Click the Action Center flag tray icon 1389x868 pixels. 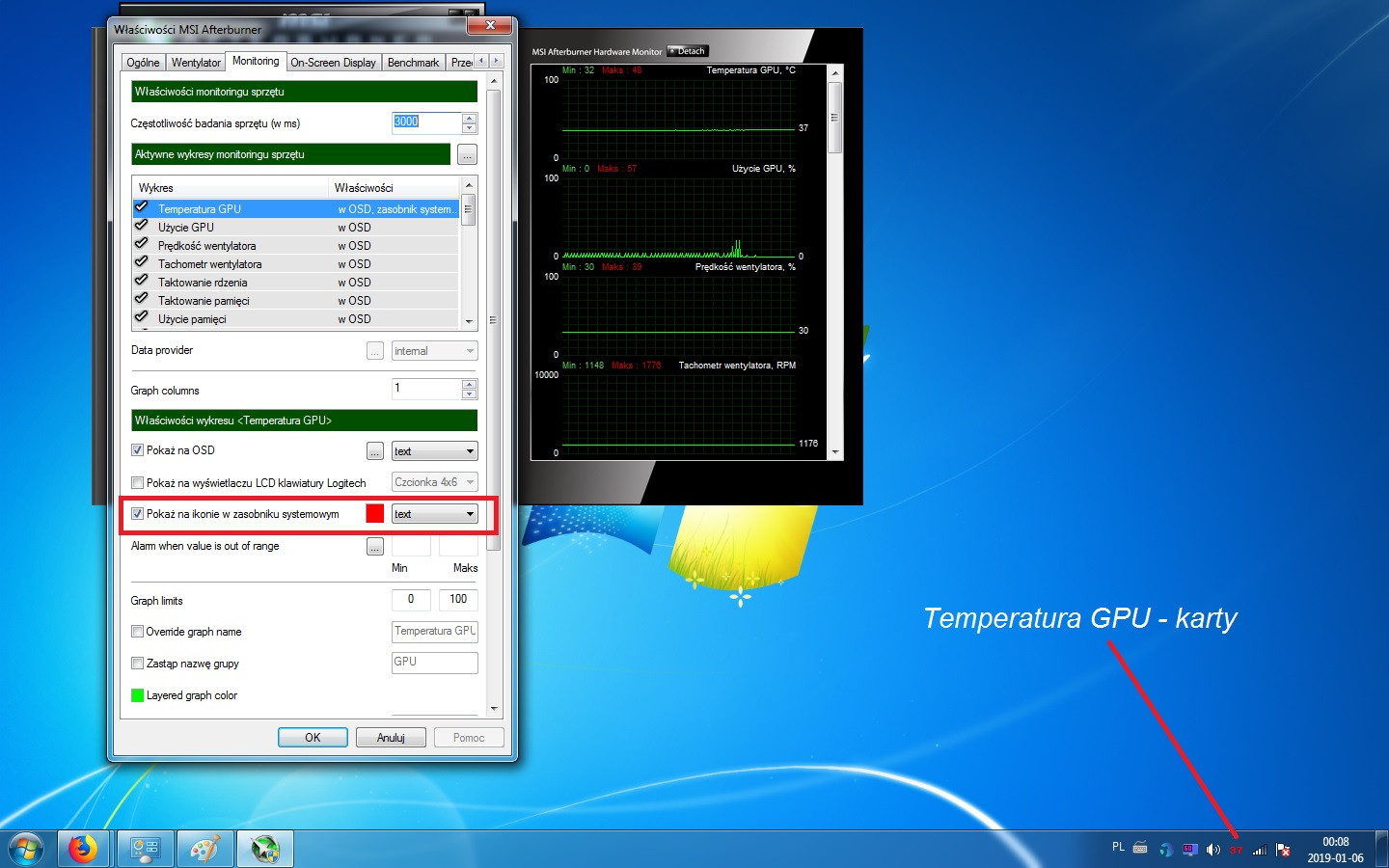tap(1283, 850)
